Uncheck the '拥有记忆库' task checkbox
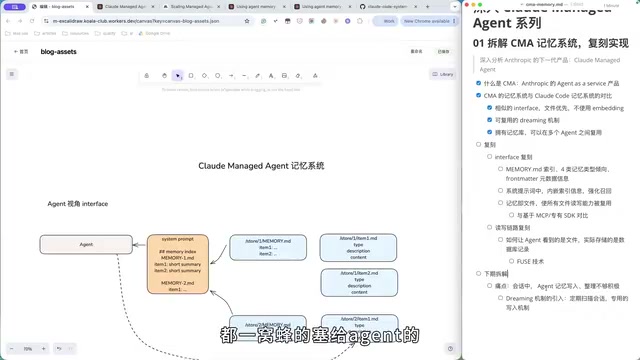 [489, 132]
